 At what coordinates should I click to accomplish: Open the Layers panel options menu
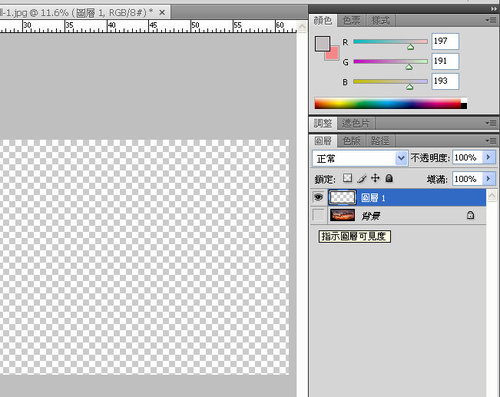coord(491,141)
